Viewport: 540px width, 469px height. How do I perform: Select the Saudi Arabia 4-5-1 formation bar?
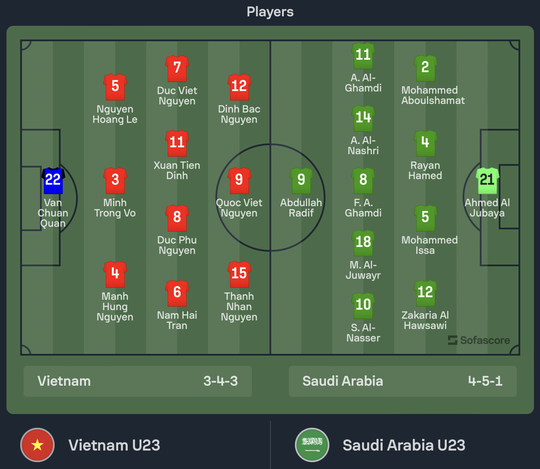coord(403,381)
